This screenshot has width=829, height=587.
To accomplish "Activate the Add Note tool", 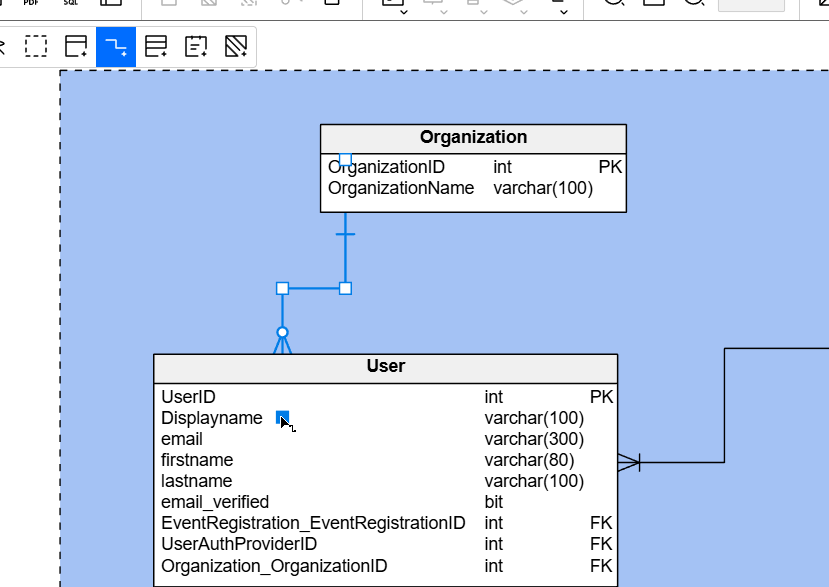I will [196, 46].
